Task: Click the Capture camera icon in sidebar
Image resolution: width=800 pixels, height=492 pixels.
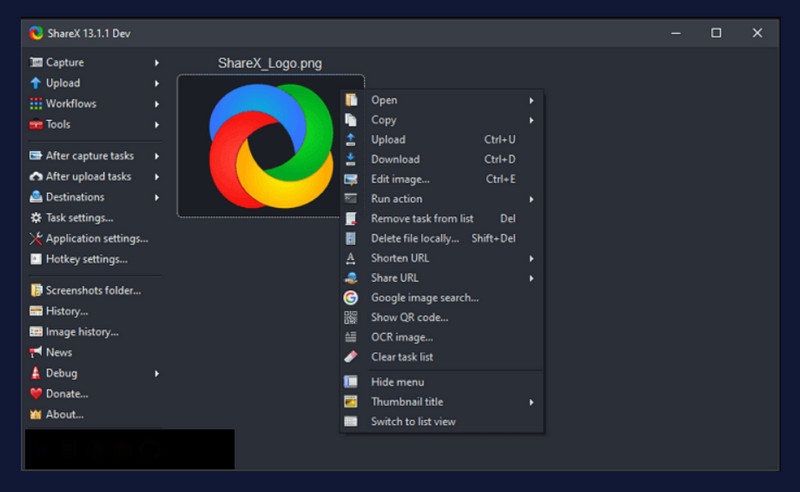Action: point(36,62)
